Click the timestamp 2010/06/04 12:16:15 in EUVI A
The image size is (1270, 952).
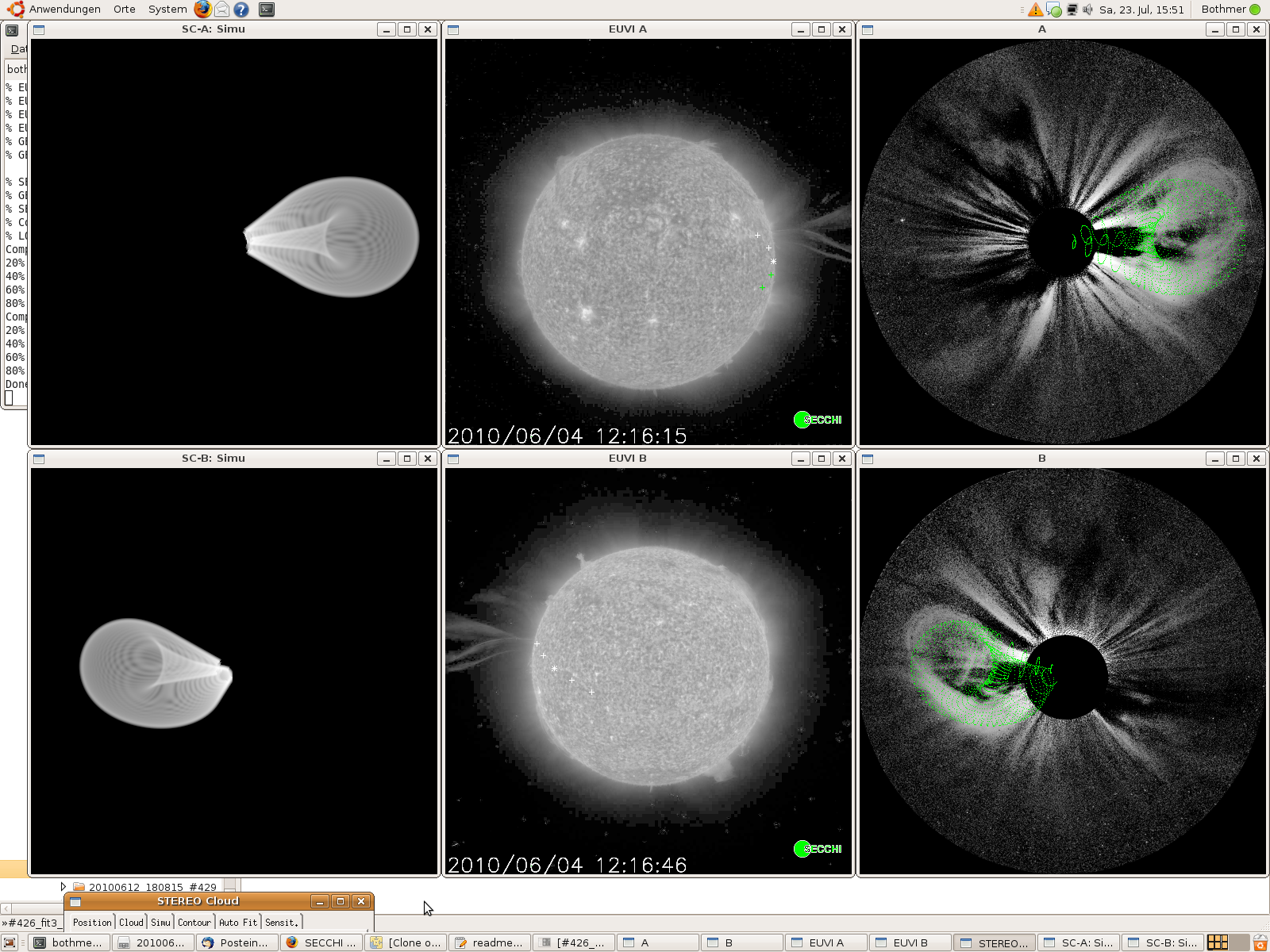[x=567, y=436]
